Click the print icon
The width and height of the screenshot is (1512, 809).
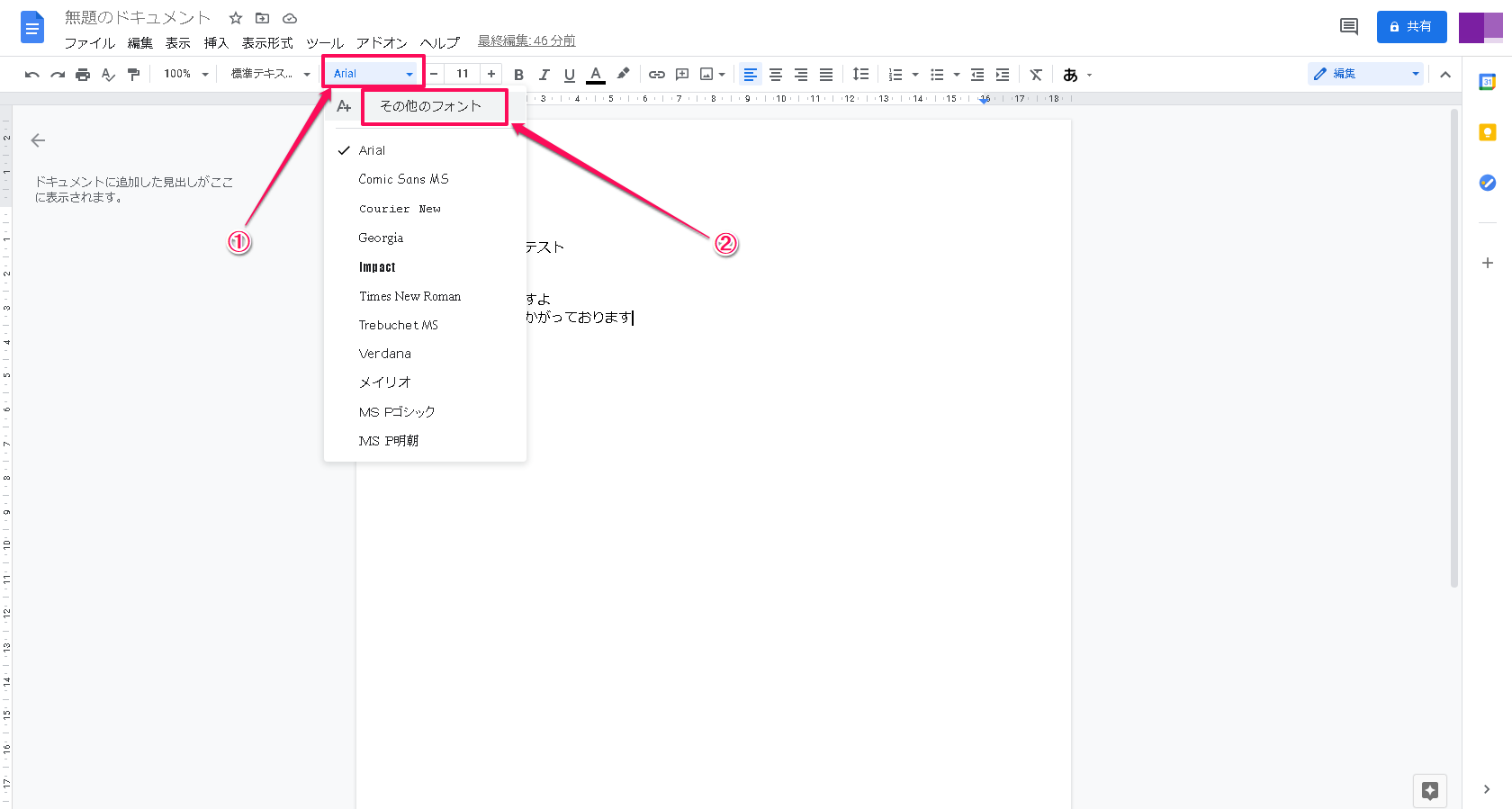point(83,75)
